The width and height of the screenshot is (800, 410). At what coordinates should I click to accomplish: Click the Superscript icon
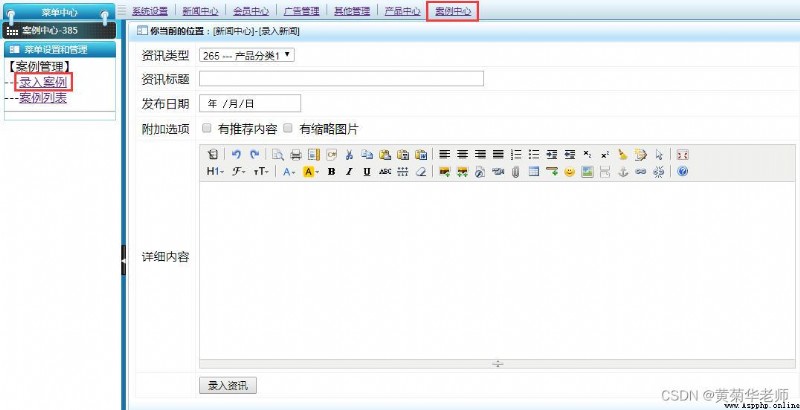[x=605, y=155]
